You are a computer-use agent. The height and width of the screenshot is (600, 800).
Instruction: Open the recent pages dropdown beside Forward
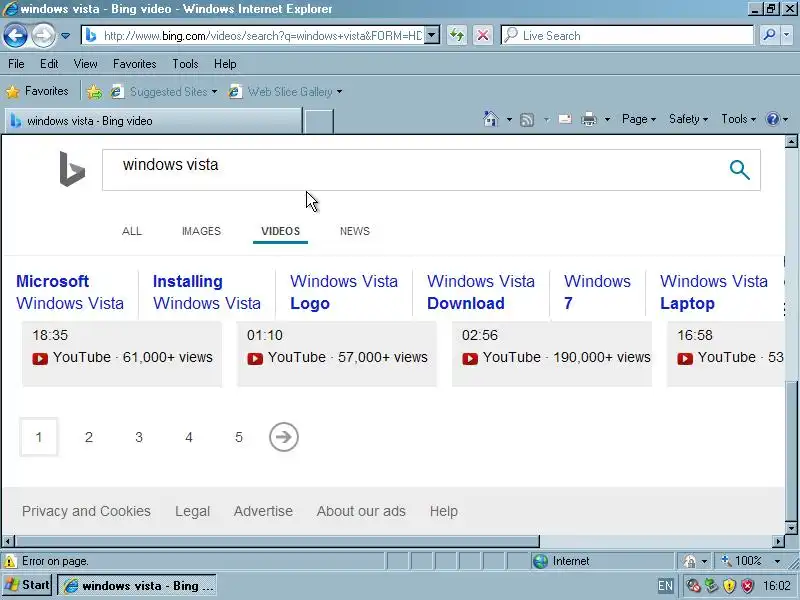[66, 36]
